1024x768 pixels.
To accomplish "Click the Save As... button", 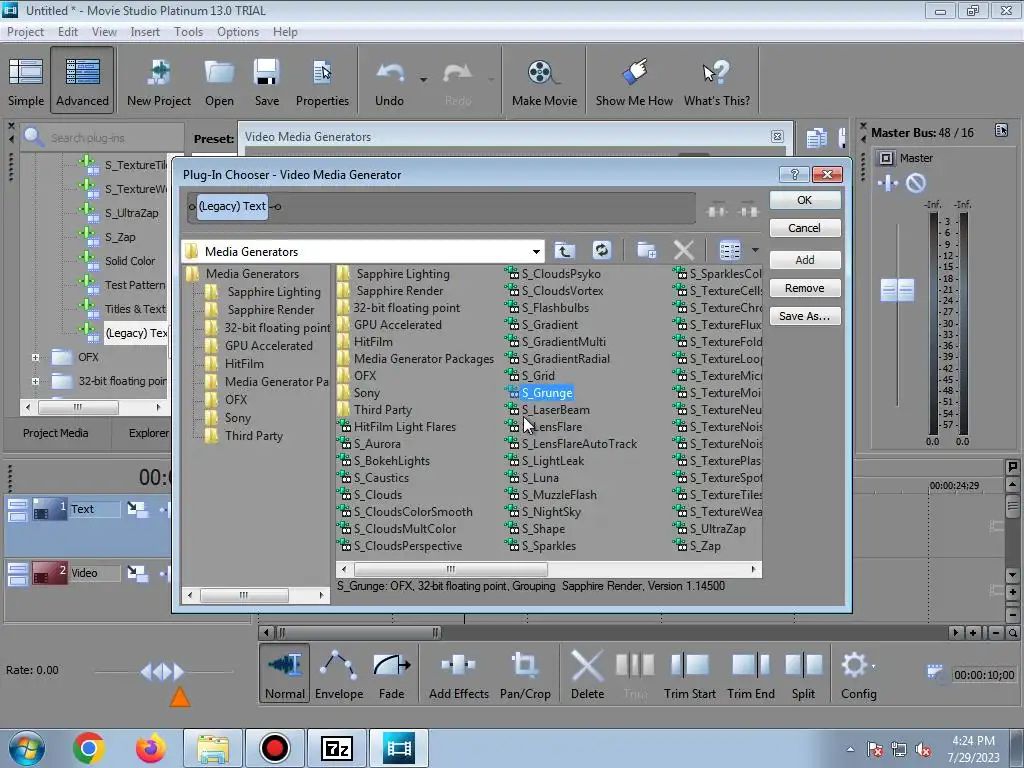I will point(805,316).
